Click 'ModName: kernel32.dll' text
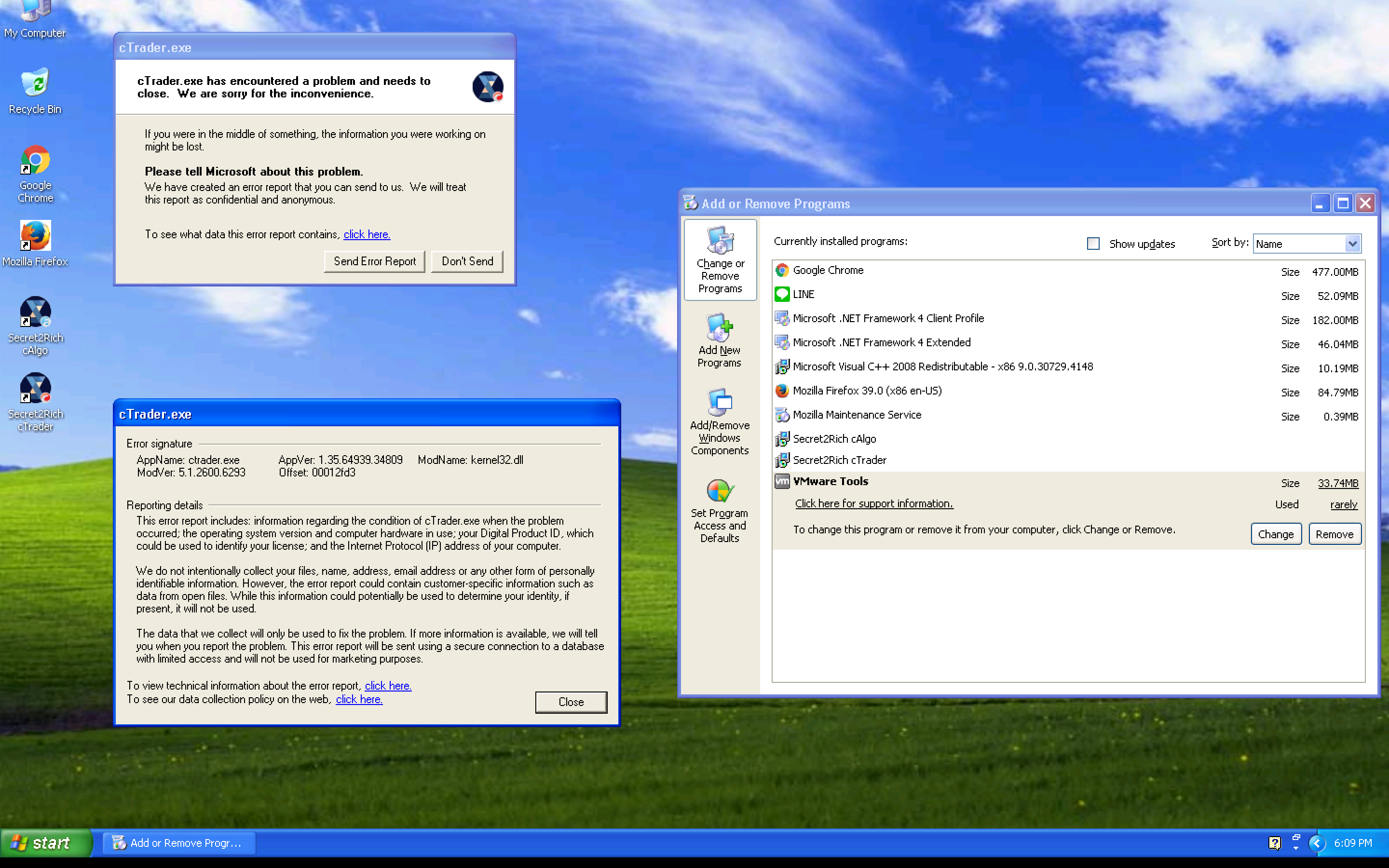Viewport: 1389px width, 868px height. pyautogui.click(x=470, y=460)
